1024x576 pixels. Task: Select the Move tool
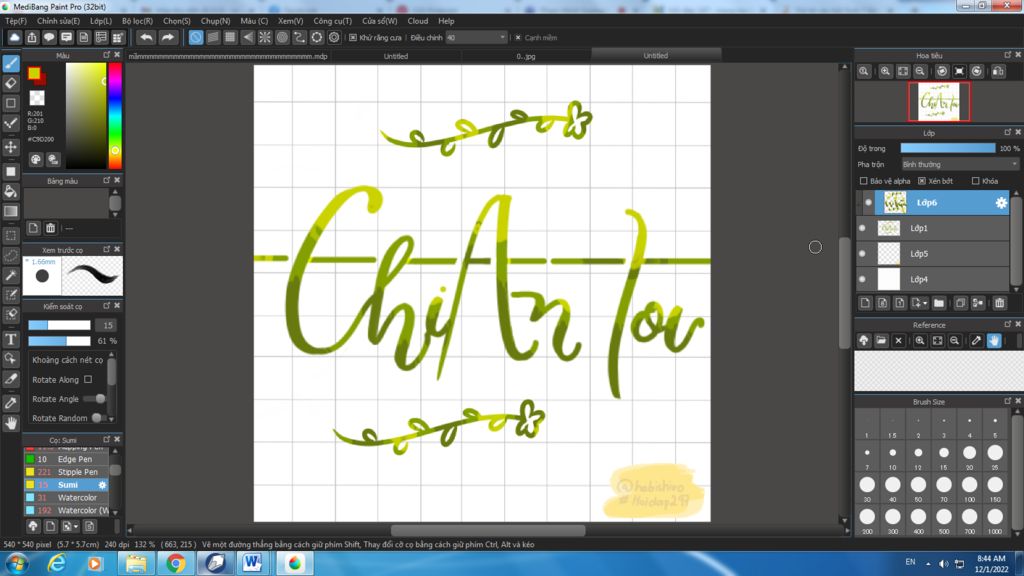[x=11, y=146]
